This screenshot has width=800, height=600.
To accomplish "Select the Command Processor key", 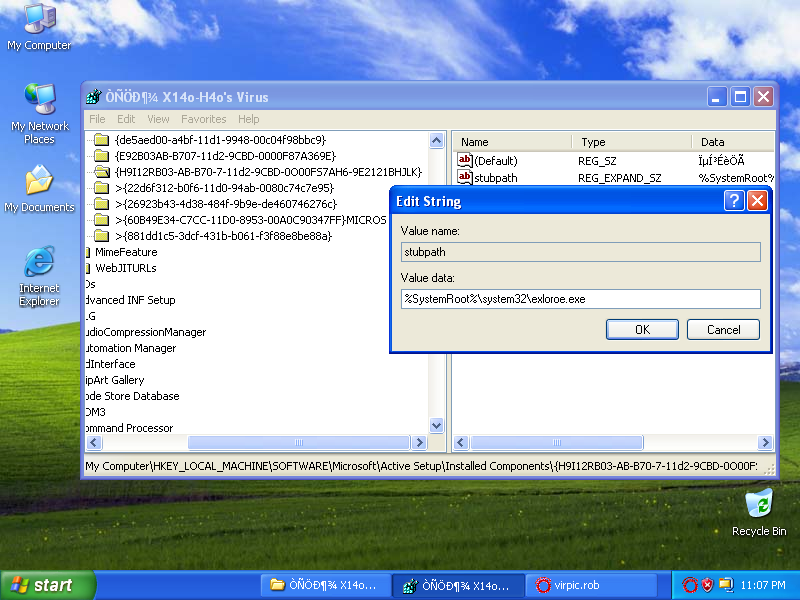I will [129, 428].
